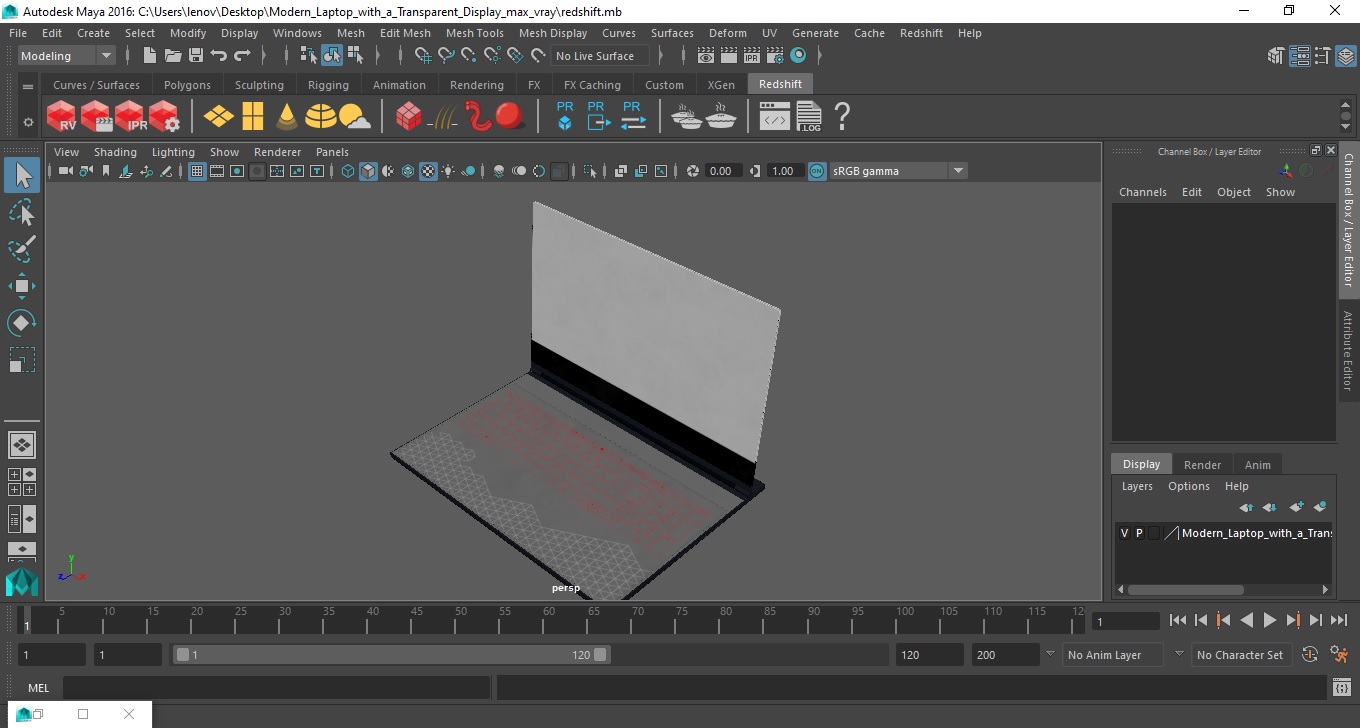Viewport: 1360px width, 728px height.
Task: Open the sRGB gamma dropdown
Action: point(898,171)
